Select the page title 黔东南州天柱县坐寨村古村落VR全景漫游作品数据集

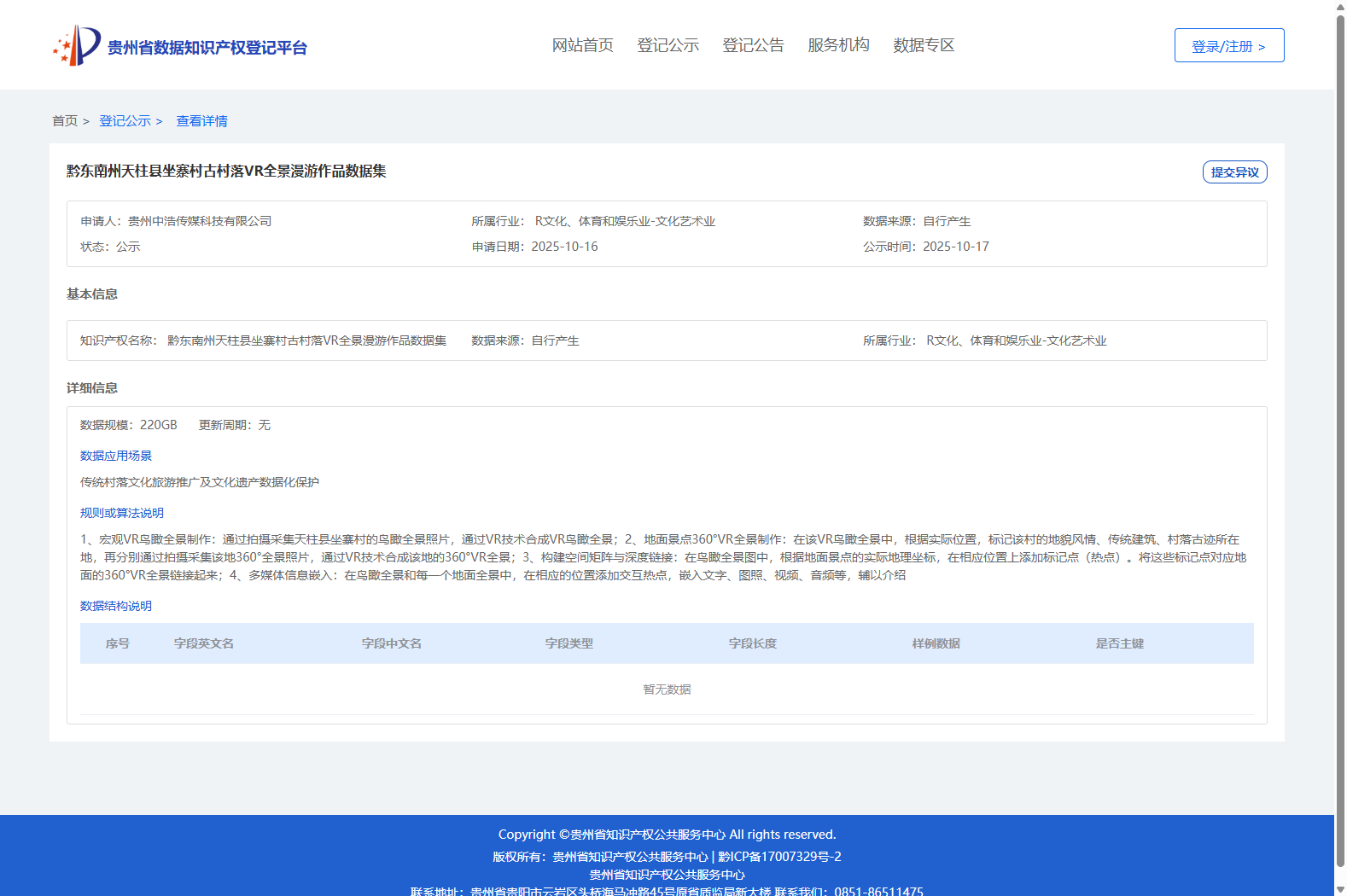(x=226, y=172)
